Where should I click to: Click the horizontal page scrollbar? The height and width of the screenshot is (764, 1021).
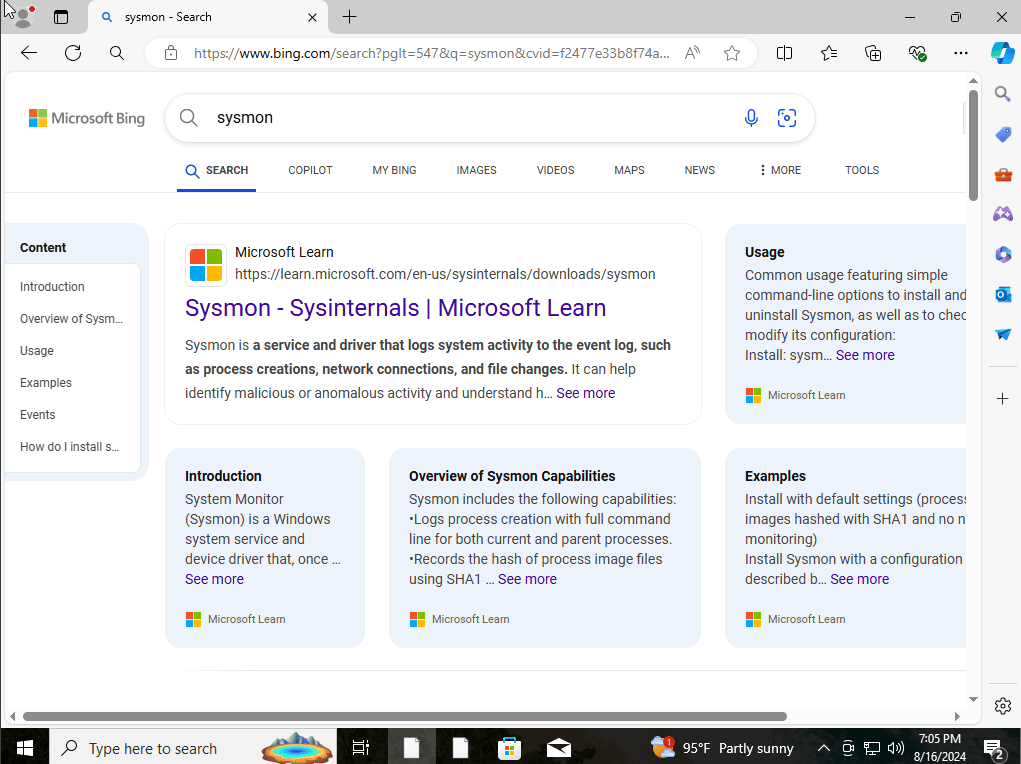[x=404, y=716]
